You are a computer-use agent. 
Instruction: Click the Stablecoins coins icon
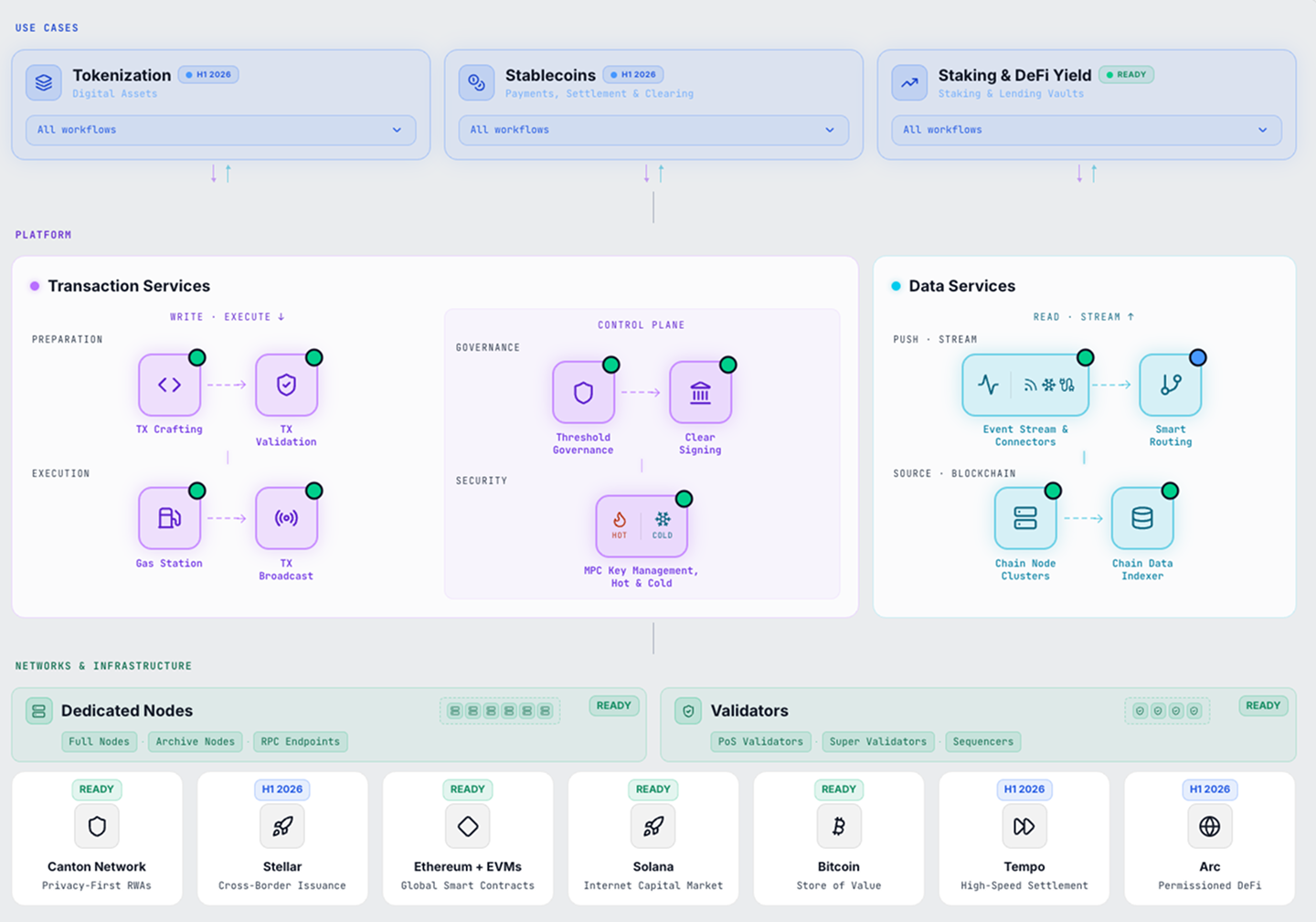(x=476, y=82)
